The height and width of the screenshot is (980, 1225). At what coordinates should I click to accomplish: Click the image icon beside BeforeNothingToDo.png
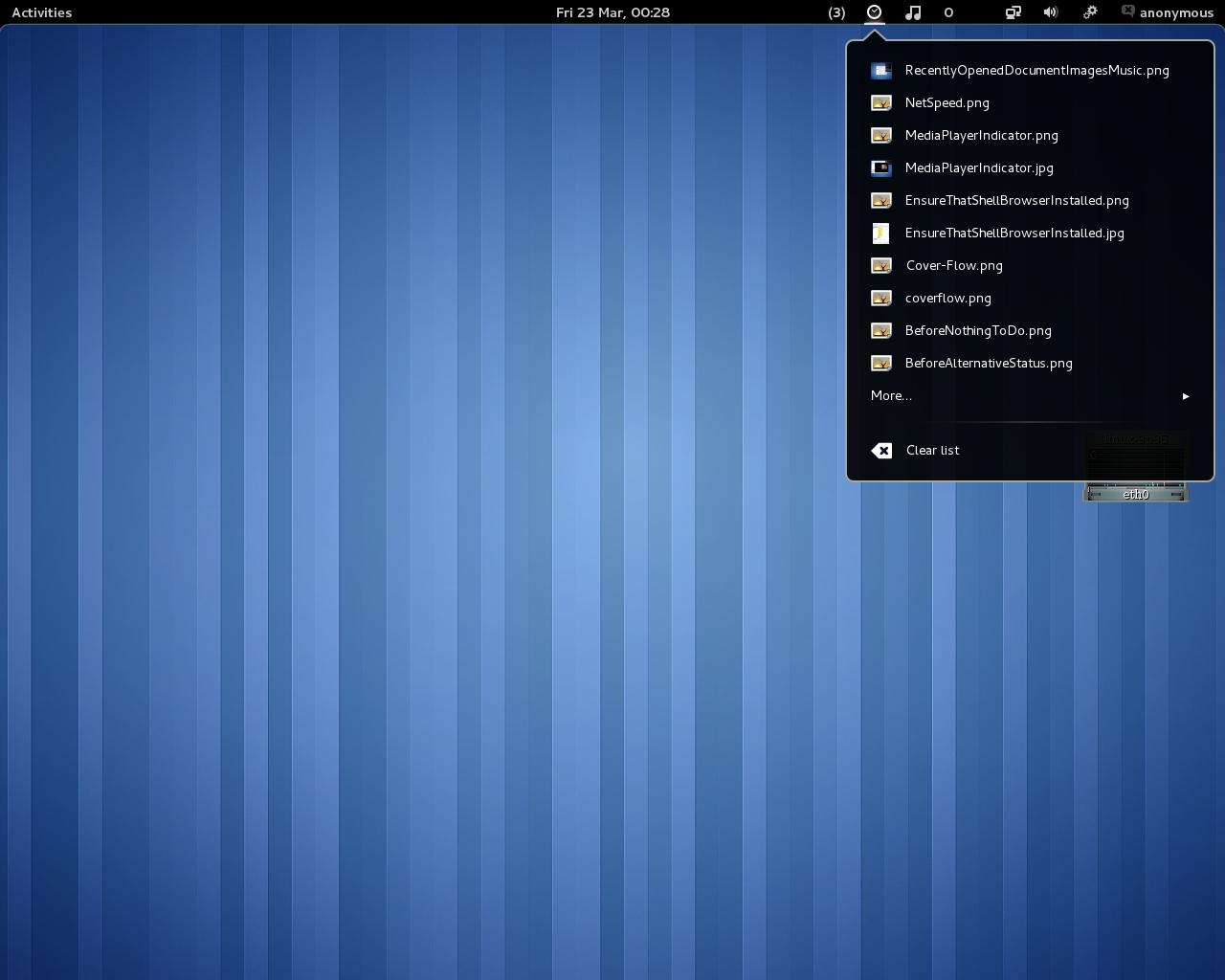(x=881, y=331)
